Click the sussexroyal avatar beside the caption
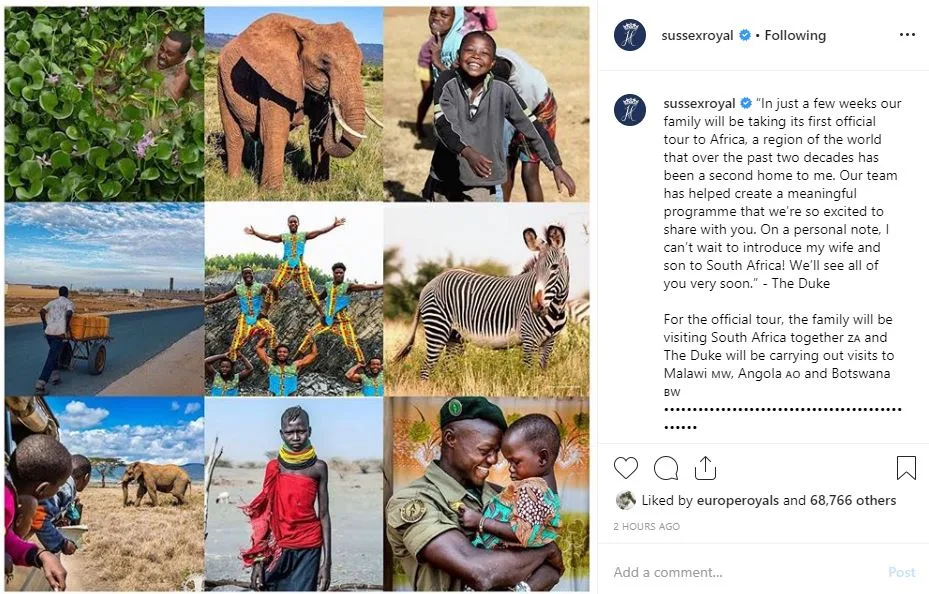 (x=630, y=110)
